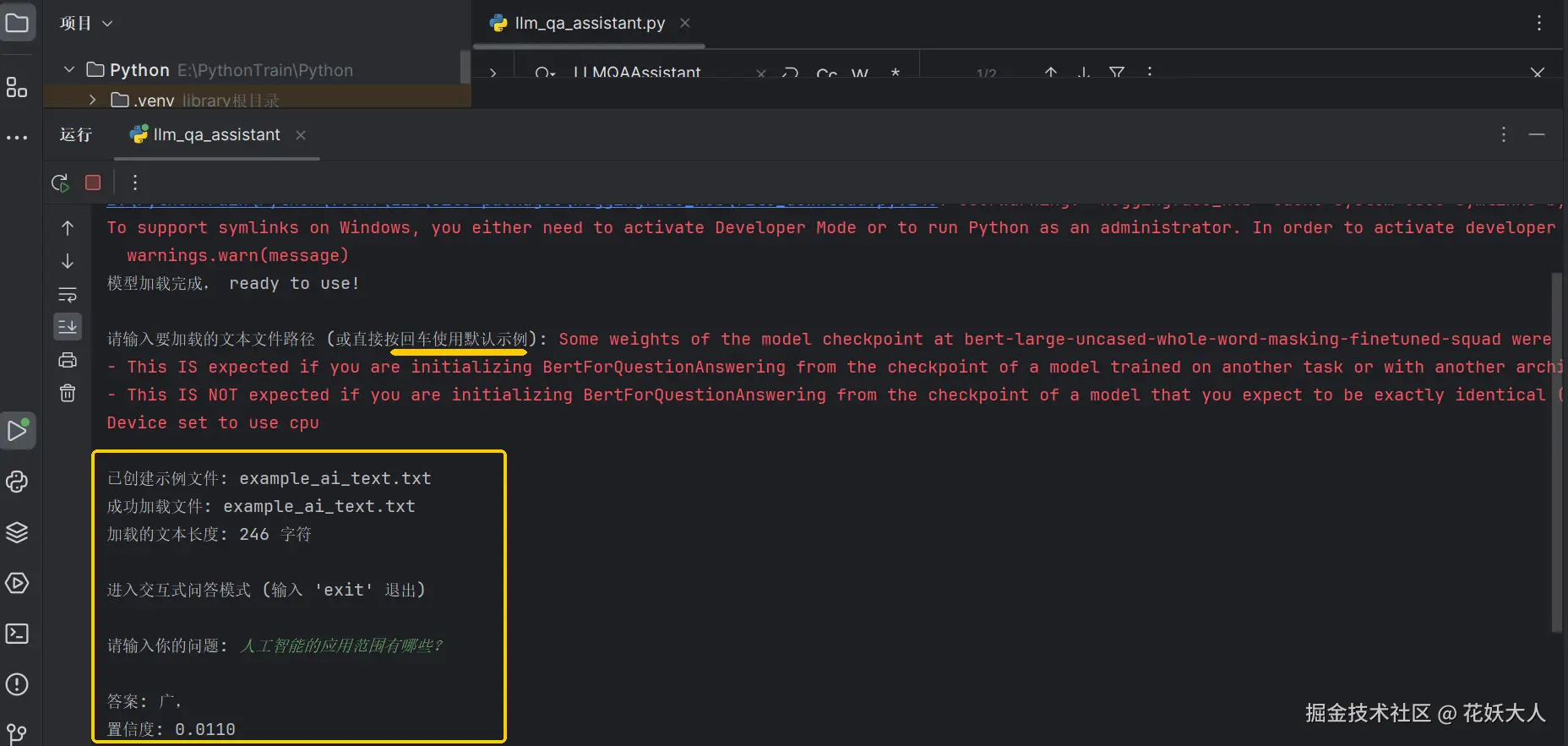
Task: Toggle Match Case Cc in search bar
Action: click(827, 74)
